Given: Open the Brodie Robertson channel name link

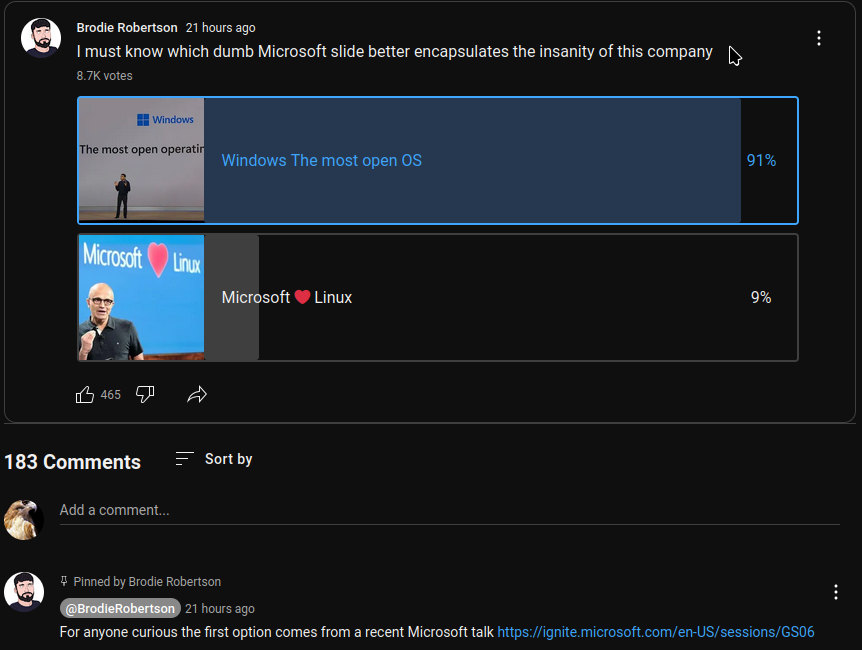Looking at the screenshot, I should click(x=127, y=27).
